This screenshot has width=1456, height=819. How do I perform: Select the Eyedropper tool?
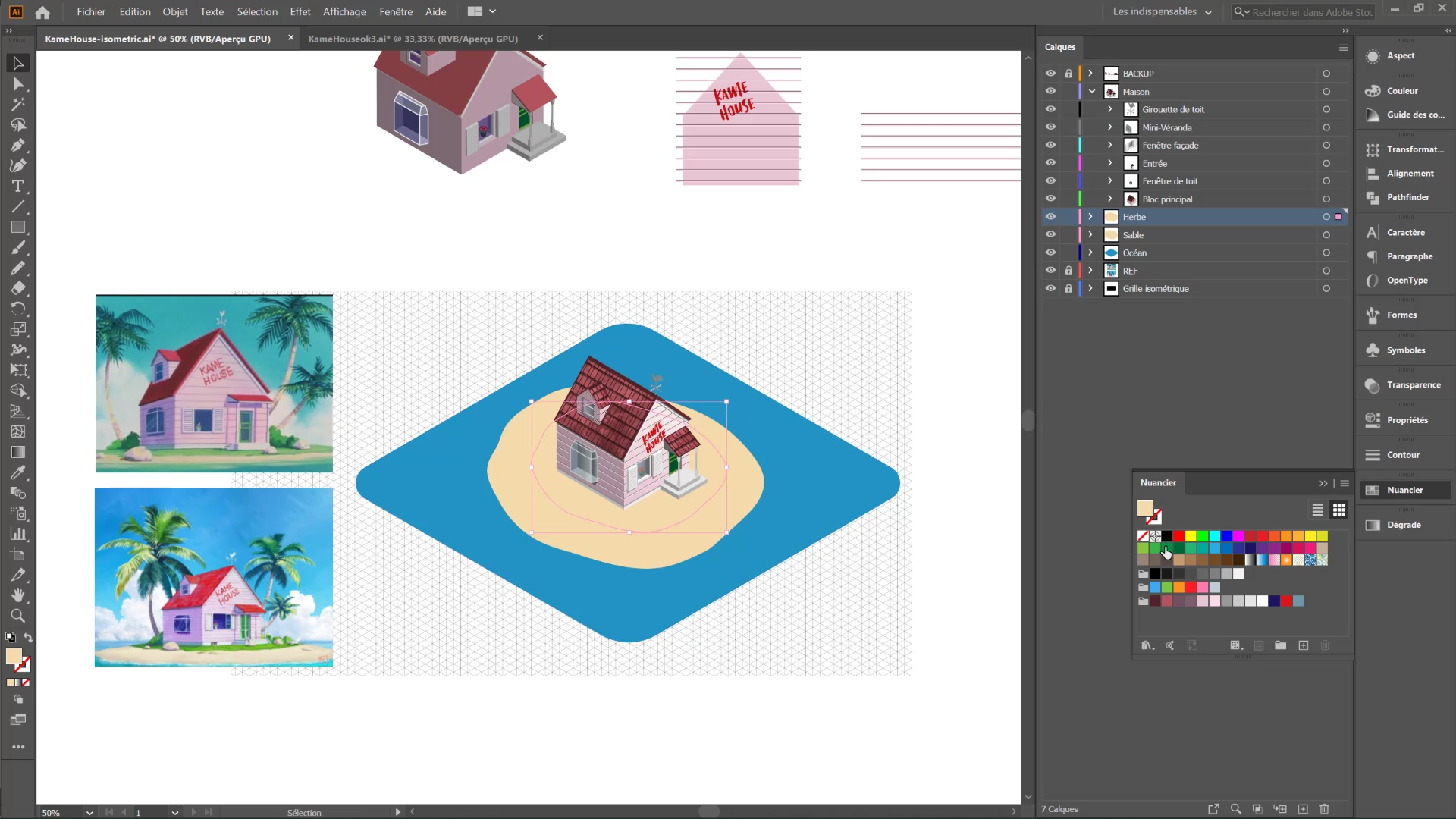point(18,473)
